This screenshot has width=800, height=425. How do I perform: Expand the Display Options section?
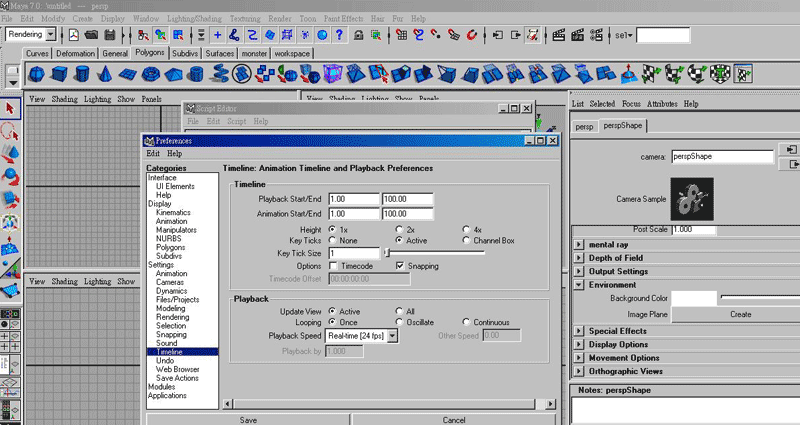click(x=579, y=344)
